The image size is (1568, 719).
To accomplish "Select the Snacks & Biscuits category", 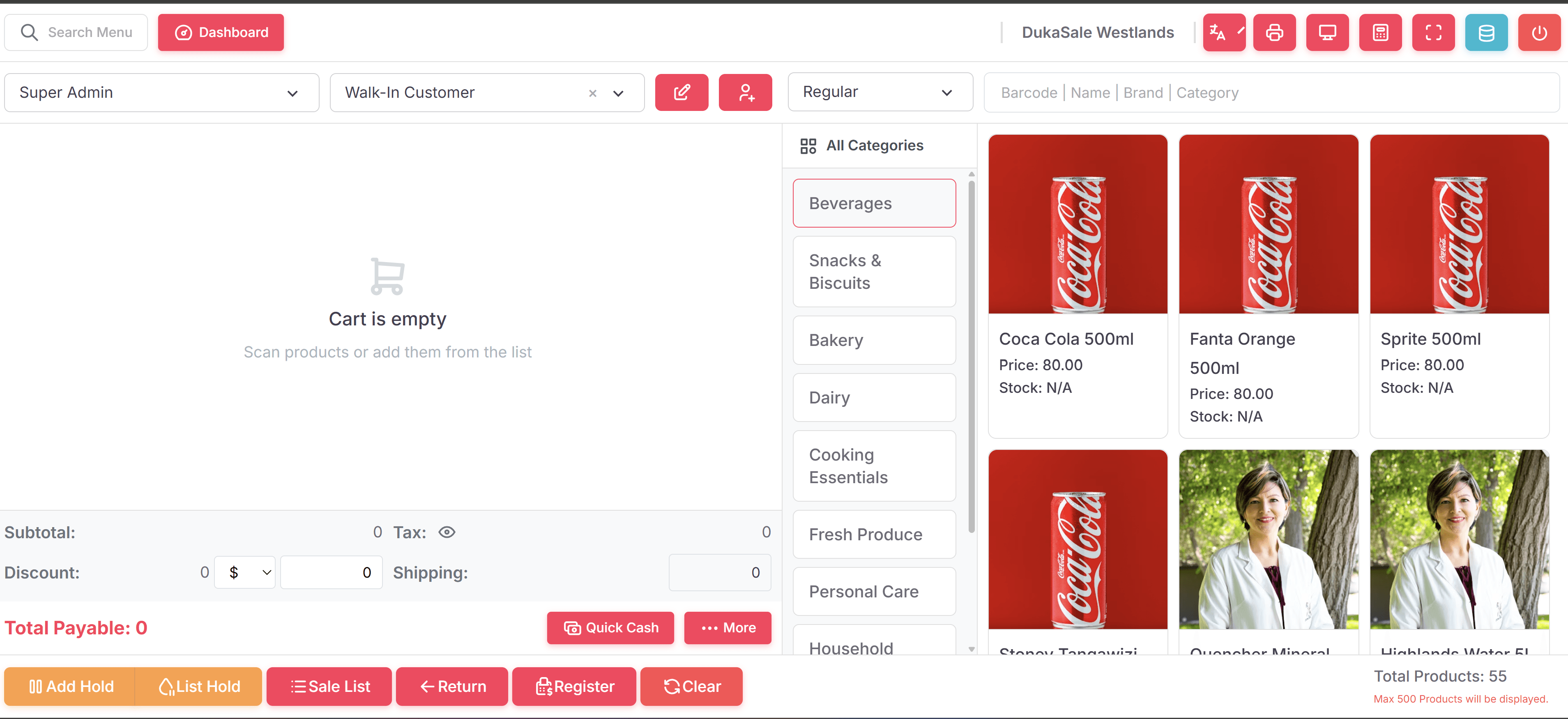I will (x=874, y=272).
